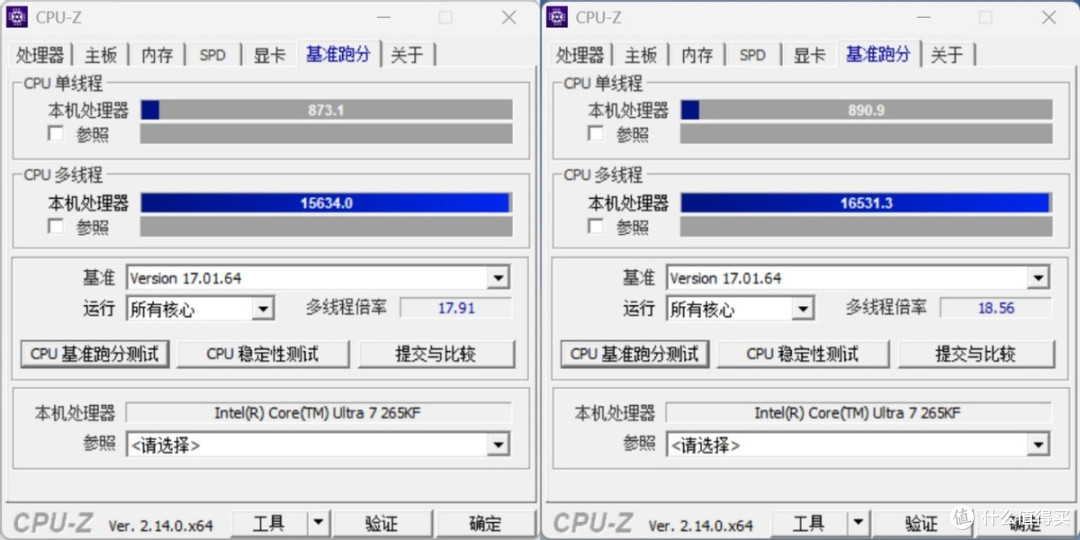This screenshot has height=540, width=1080.
Task: Start CPU 稳定性测试 in right window
Action: (x=803, y=354)
